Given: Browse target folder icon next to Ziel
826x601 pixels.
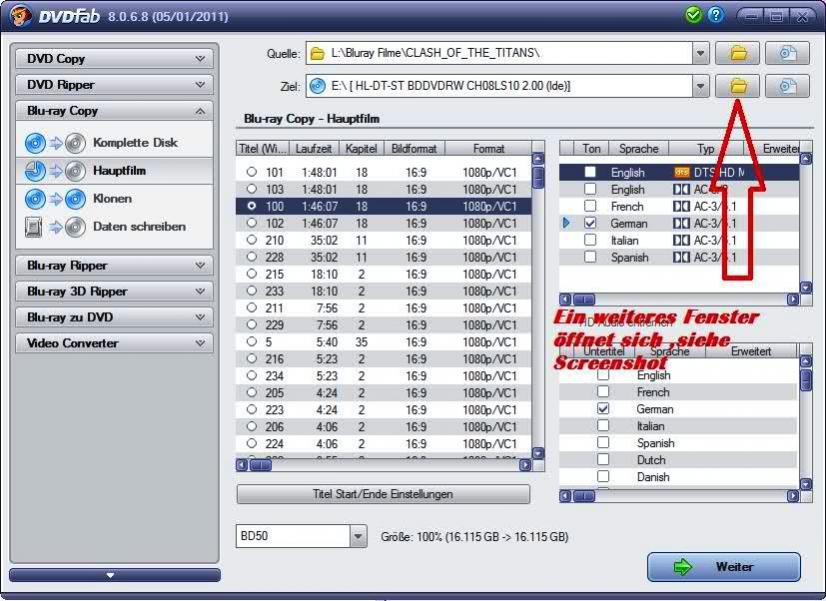Looking at the screenshot, I should (x=738, y=86).
